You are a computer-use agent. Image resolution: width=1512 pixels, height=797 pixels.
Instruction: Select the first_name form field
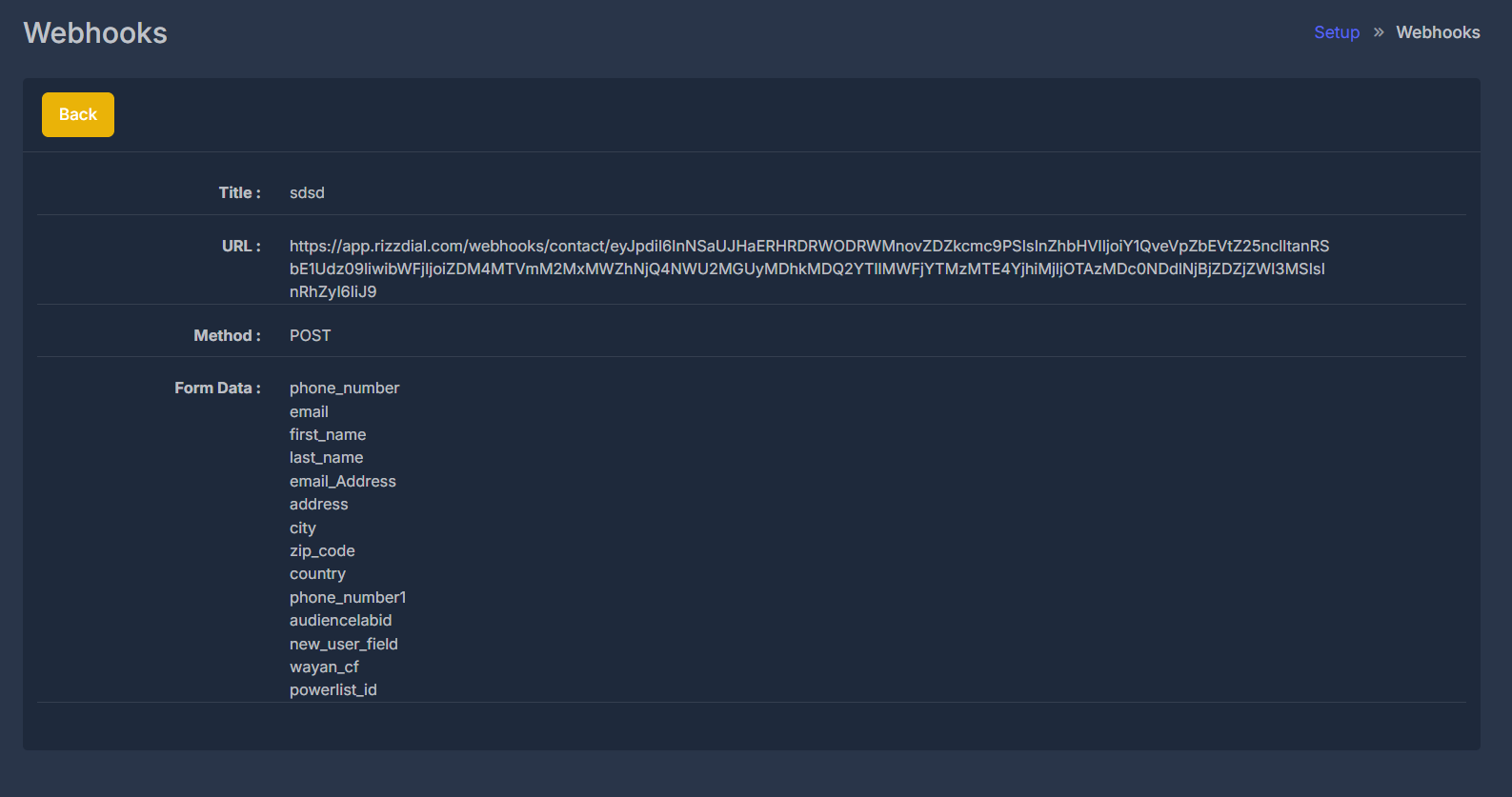pos(328,434)
